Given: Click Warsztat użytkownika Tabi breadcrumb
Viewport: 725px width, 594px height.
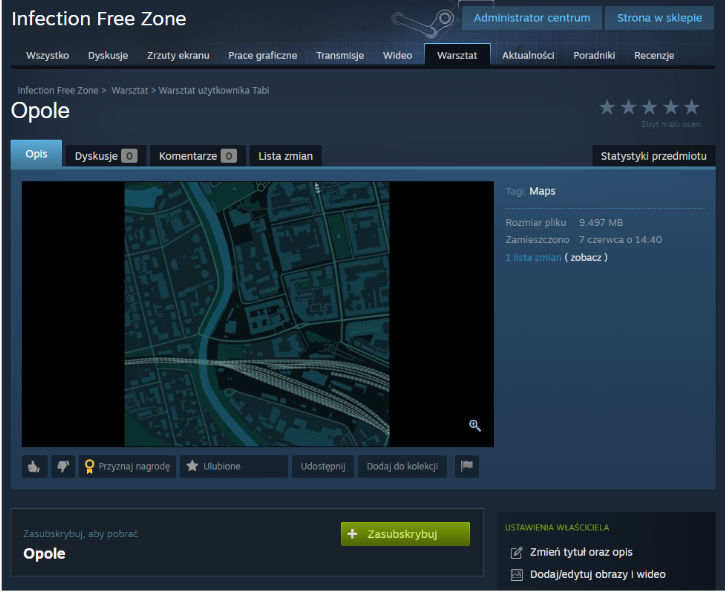Looking at the screenshot, I should point(214,91).
